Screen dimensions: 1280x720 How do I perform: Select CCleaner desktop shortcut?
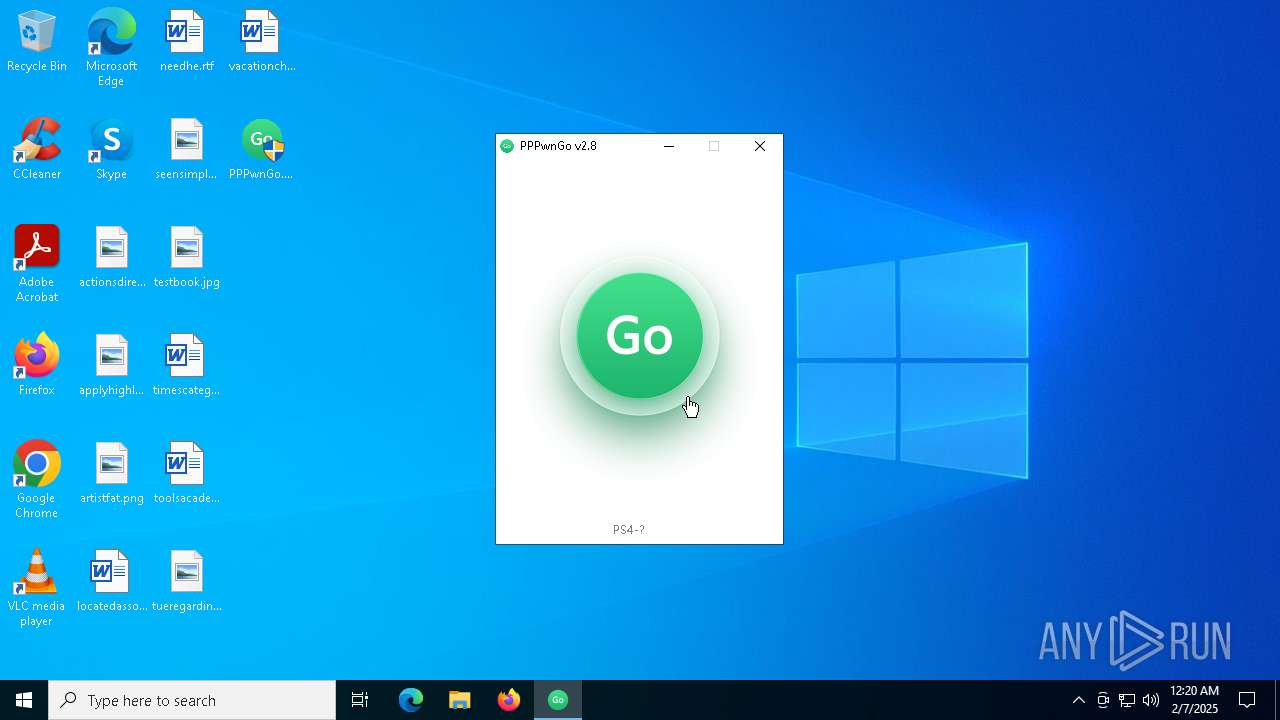tap(37, 150)
